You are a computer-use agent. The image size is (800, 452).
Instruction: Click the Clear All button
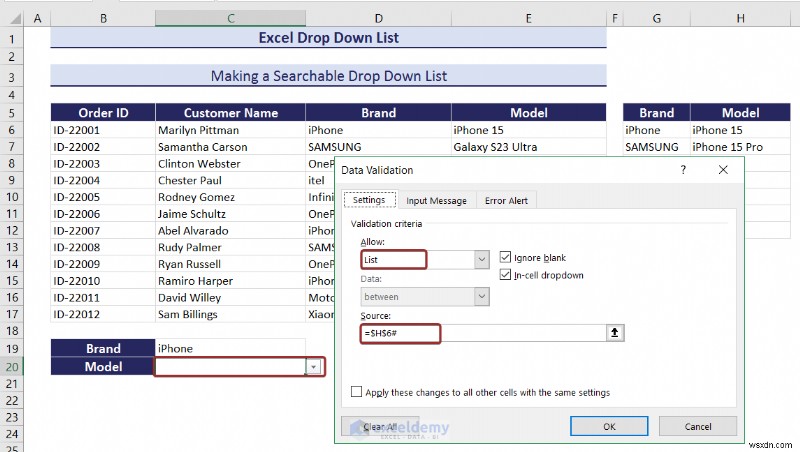tap(380, 426)
